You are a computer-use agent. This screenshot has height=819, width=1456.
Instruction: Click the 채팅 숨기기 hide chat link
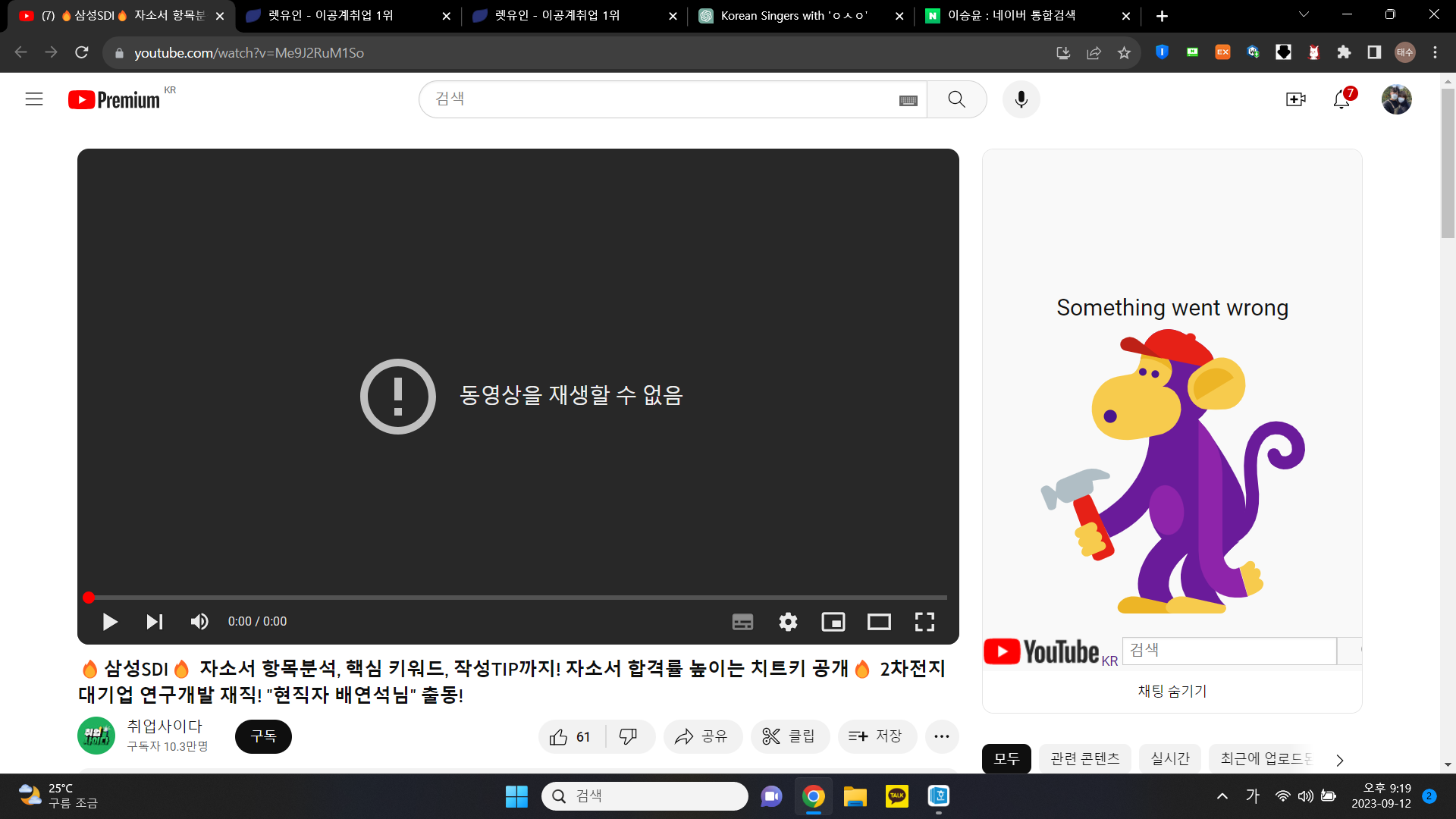tap(1172, 691)
